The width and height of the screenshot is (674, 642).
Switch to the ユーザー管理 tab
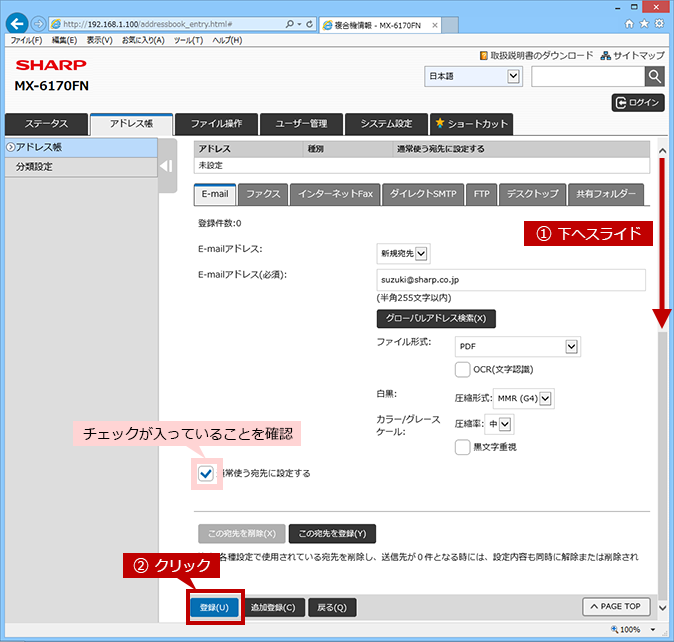(301, 124)
